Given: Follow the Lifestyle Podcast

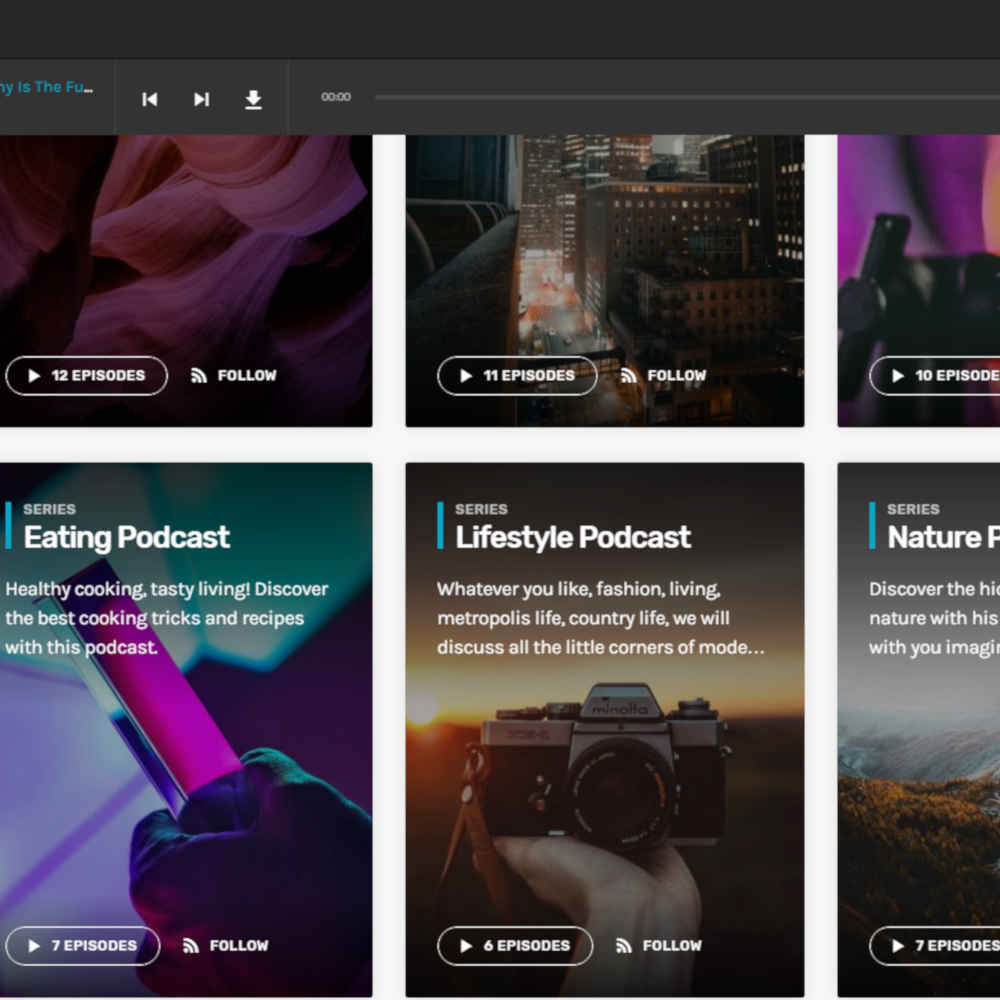Looking at the screenshot, I should (x=659, y=946).
